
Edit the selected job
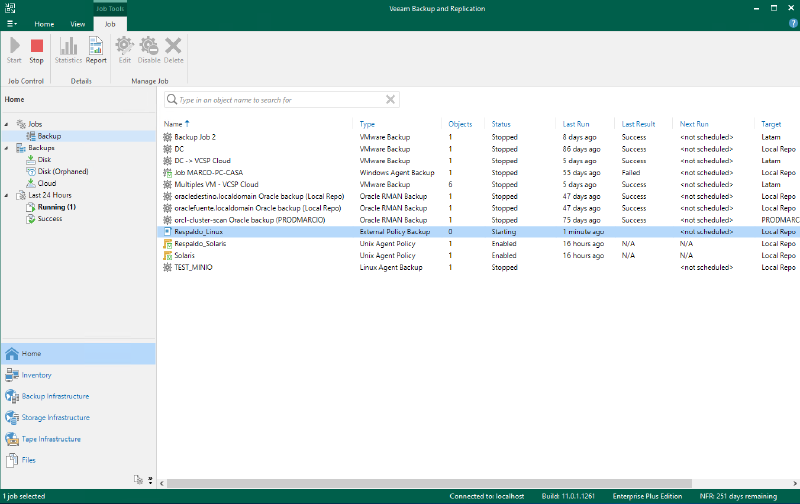tap(124, 50)
